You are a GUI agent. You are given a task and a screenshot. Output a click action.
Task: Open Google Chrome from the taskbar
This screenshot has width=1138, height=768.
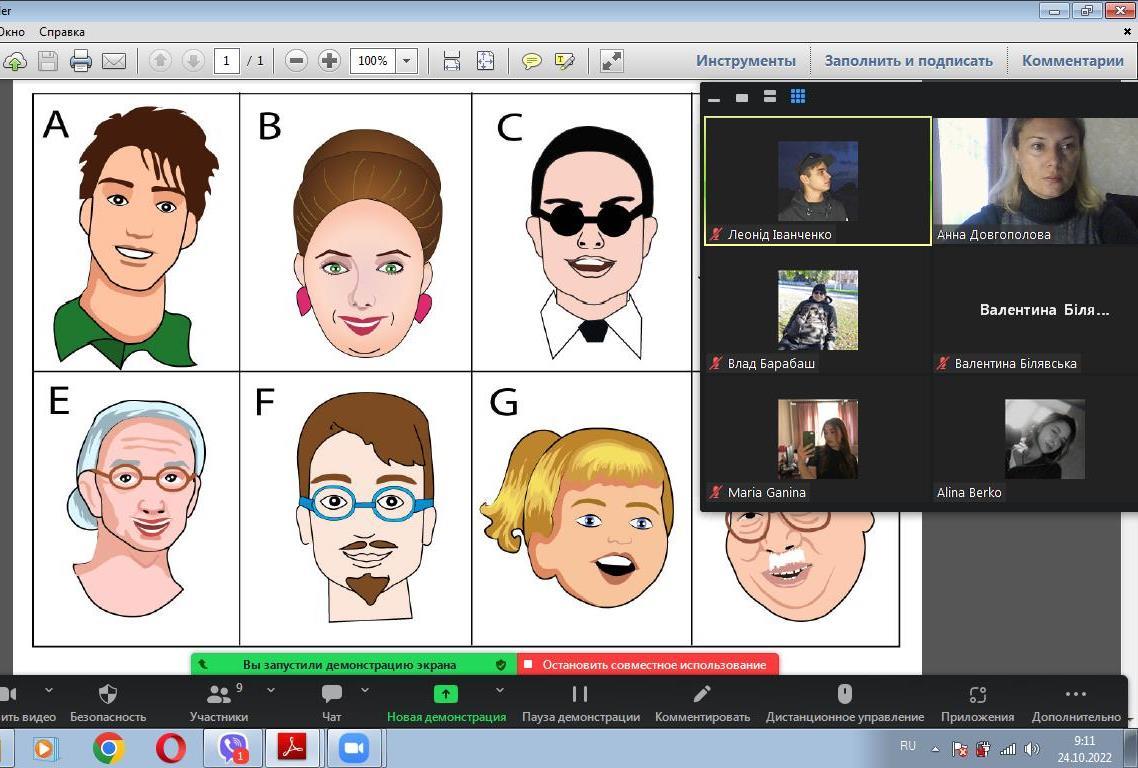tap(109, 748)
